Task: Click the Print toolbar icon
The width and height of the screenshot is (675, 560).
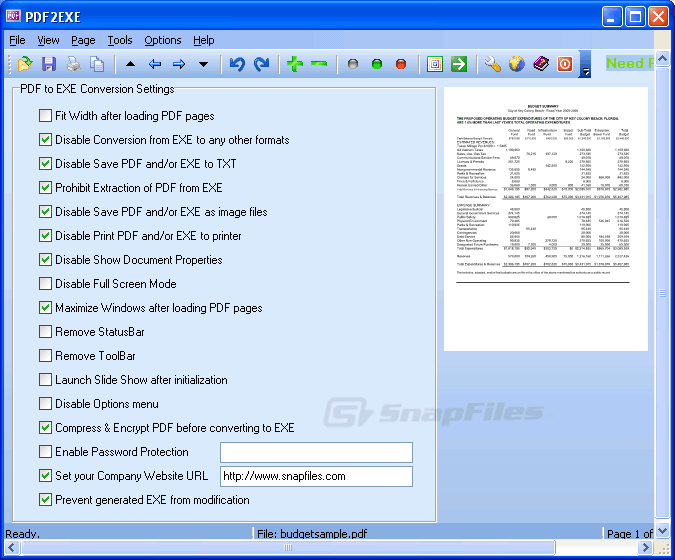Action: 74,64
